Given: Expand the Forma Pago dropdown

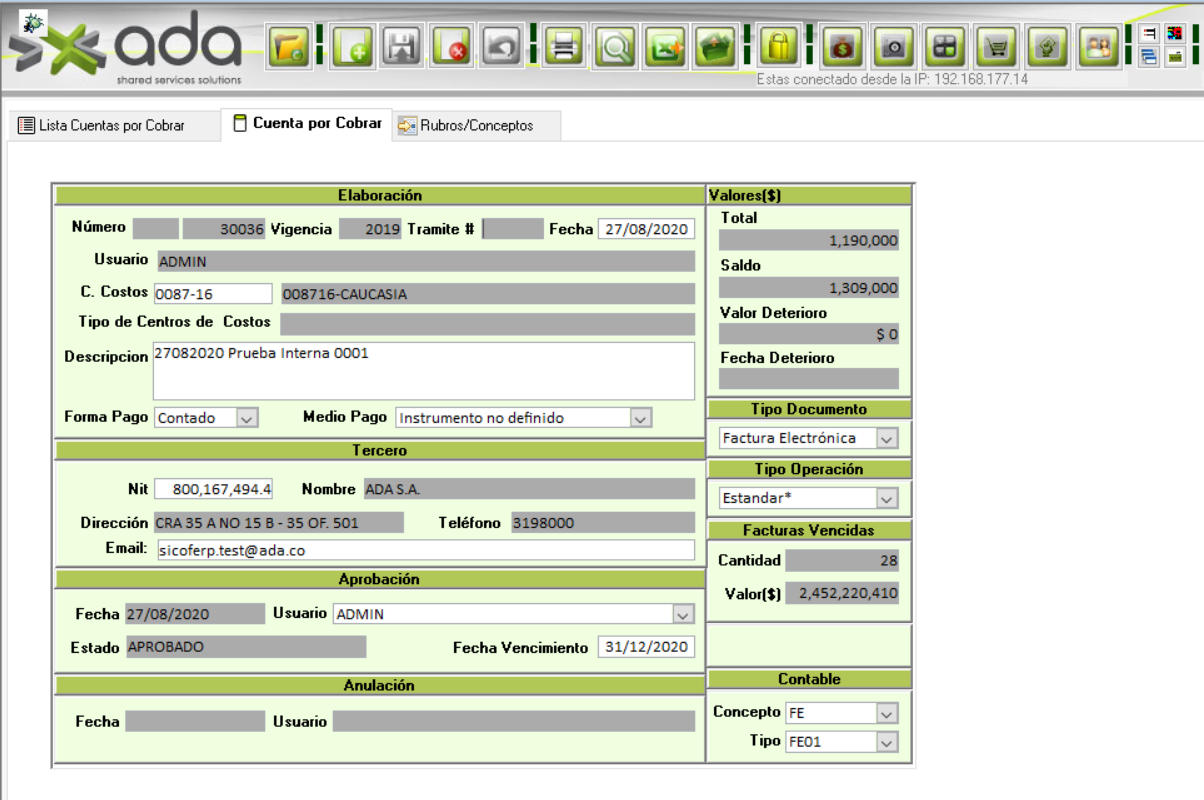Looking at the screenshot, I should pyautogui.click(x=247, y=418).
